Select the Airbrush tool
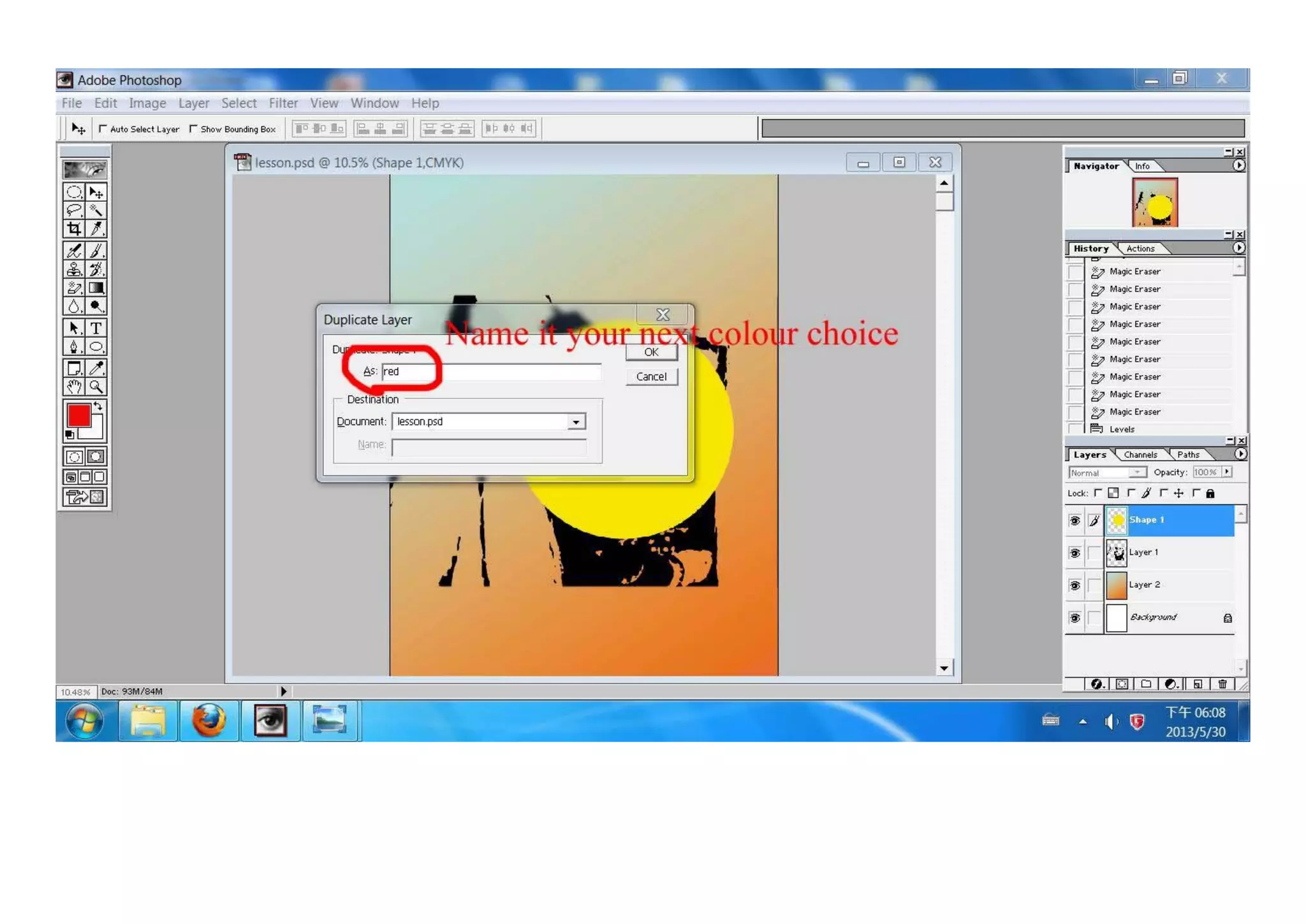This screenshot has height=924, width=1306. click(x=74, y=251)
